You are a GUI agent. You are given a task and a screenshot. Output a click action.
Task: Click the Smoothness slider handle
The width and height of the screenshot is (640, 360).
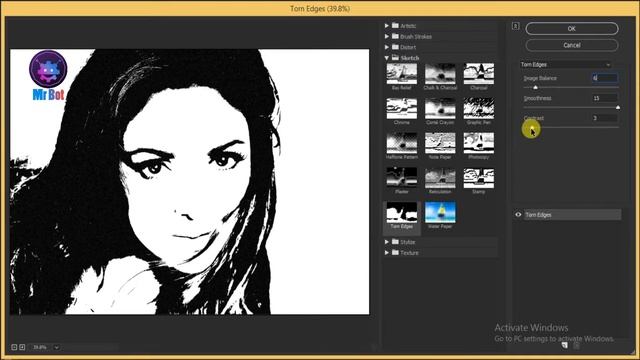[x=618, y=107]
